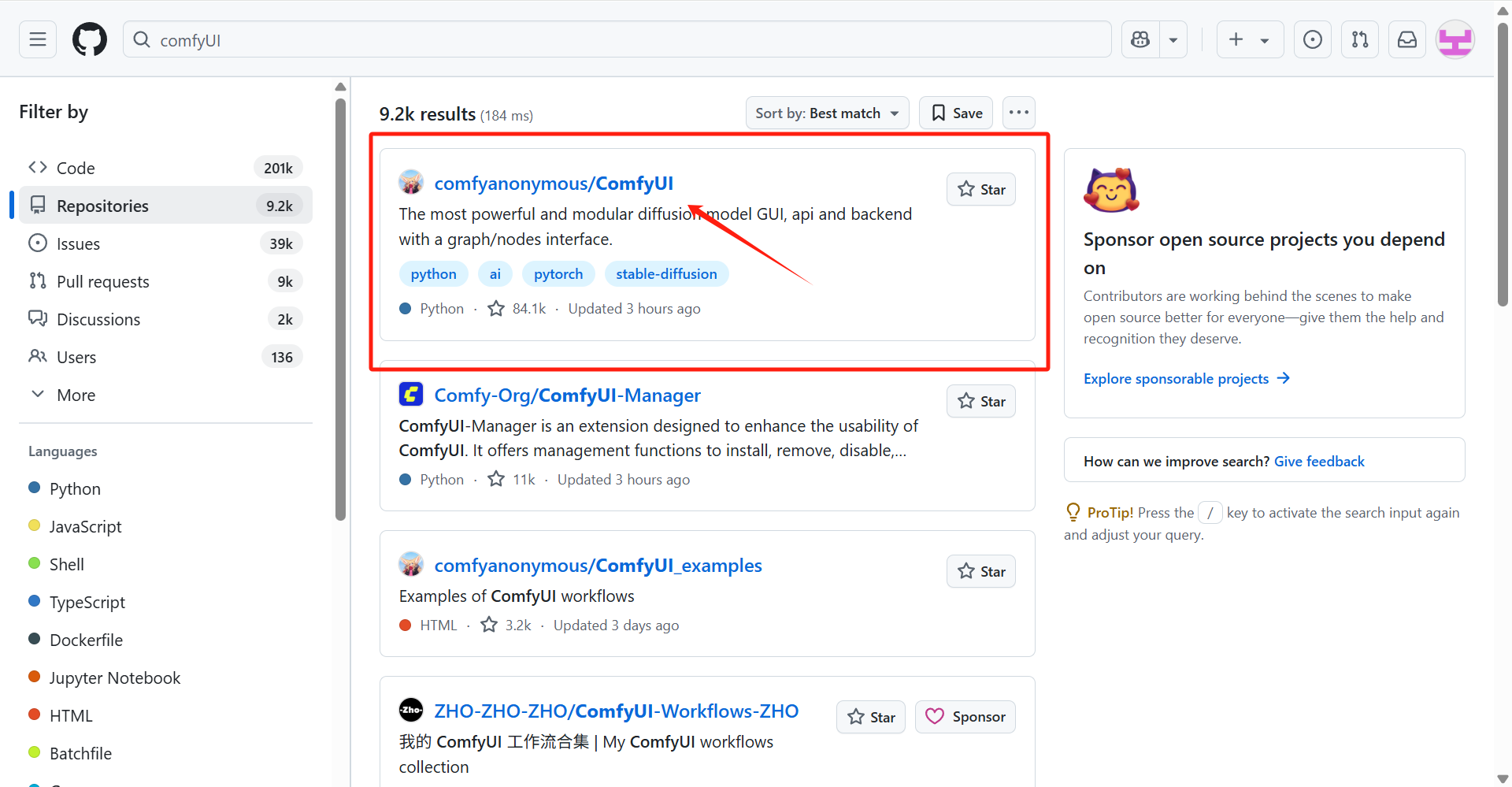
Task: Open the pull requests icon in header
Action: tap(1360, 39)
